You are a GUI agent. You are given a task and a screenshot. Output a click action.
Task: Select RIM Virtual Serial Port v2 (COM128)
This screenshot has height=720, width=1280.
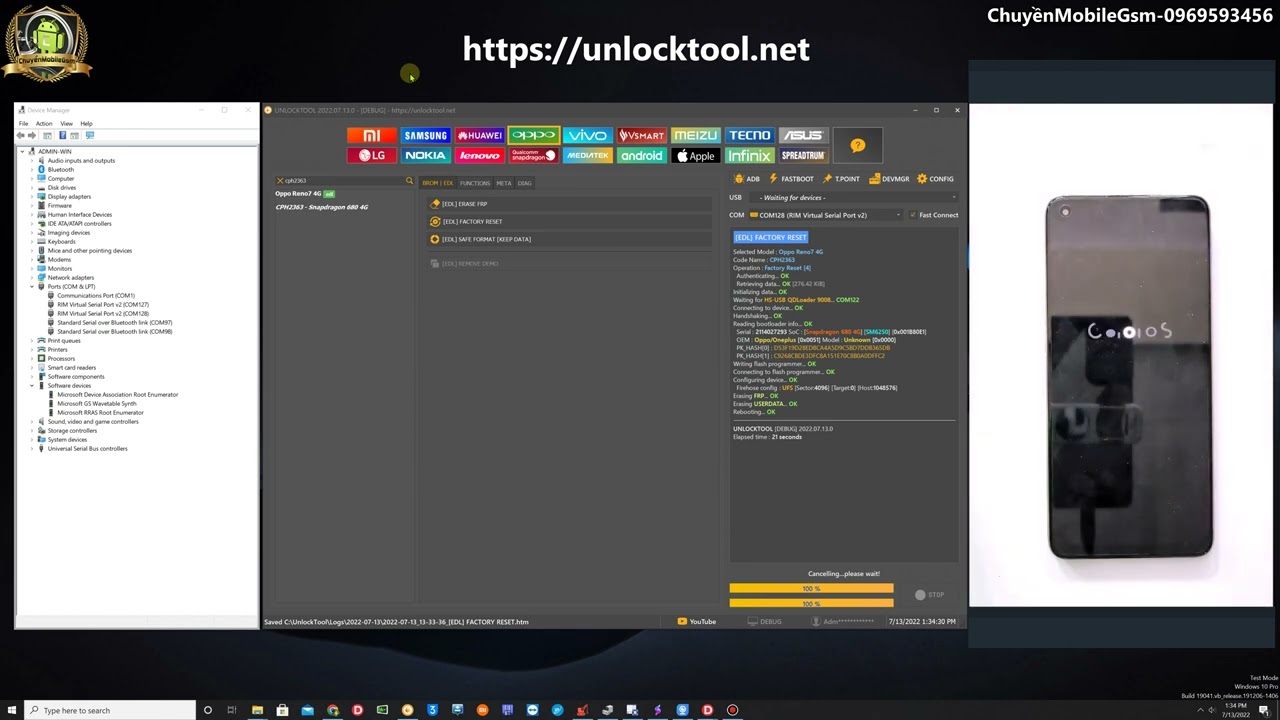pos(103,314)
